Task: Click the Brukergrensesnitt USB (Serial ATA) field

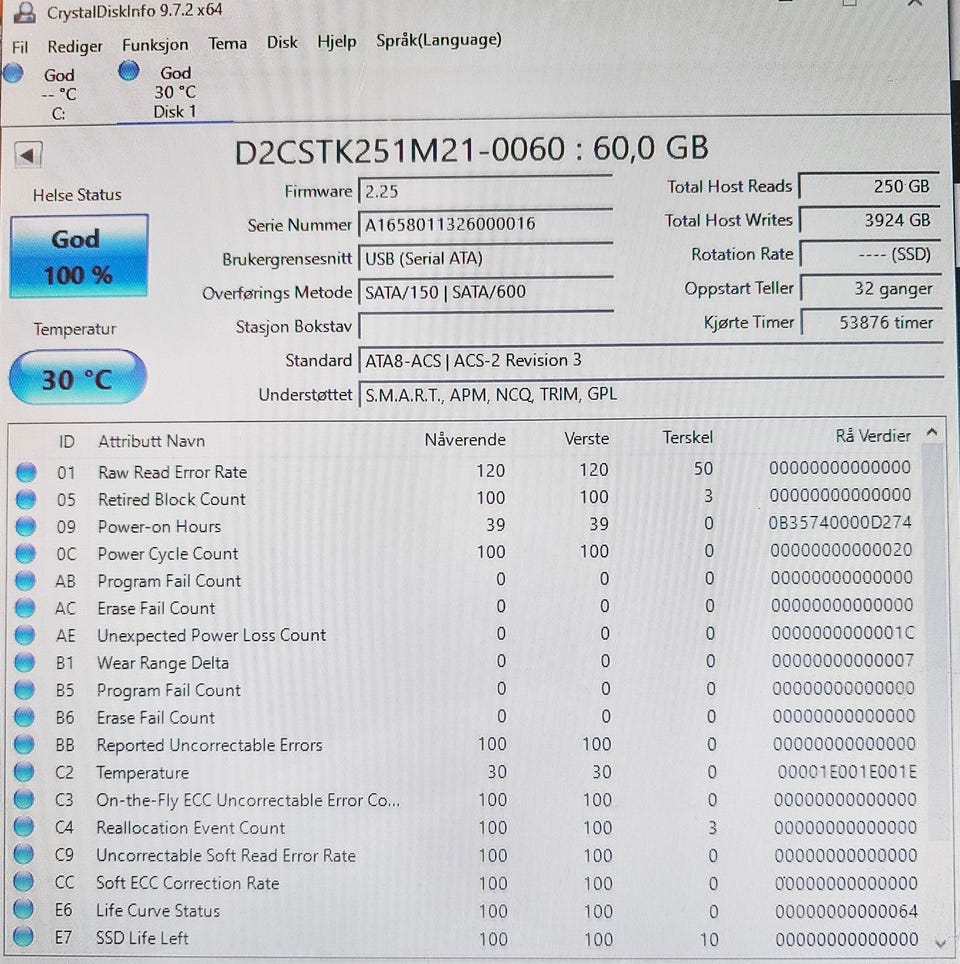Action: [x=485, y=258]
